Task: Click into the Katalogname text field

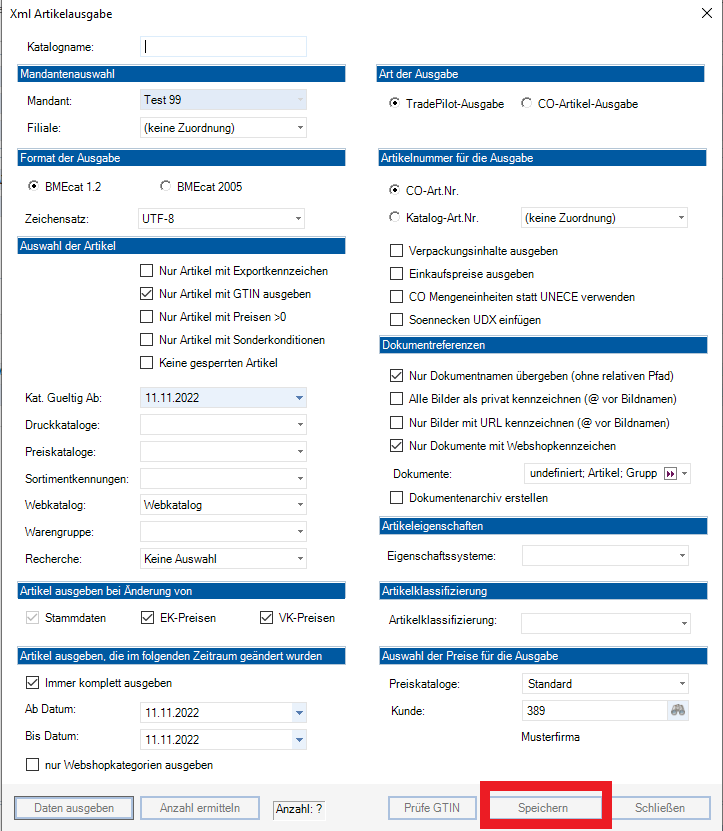Action: 223,46
